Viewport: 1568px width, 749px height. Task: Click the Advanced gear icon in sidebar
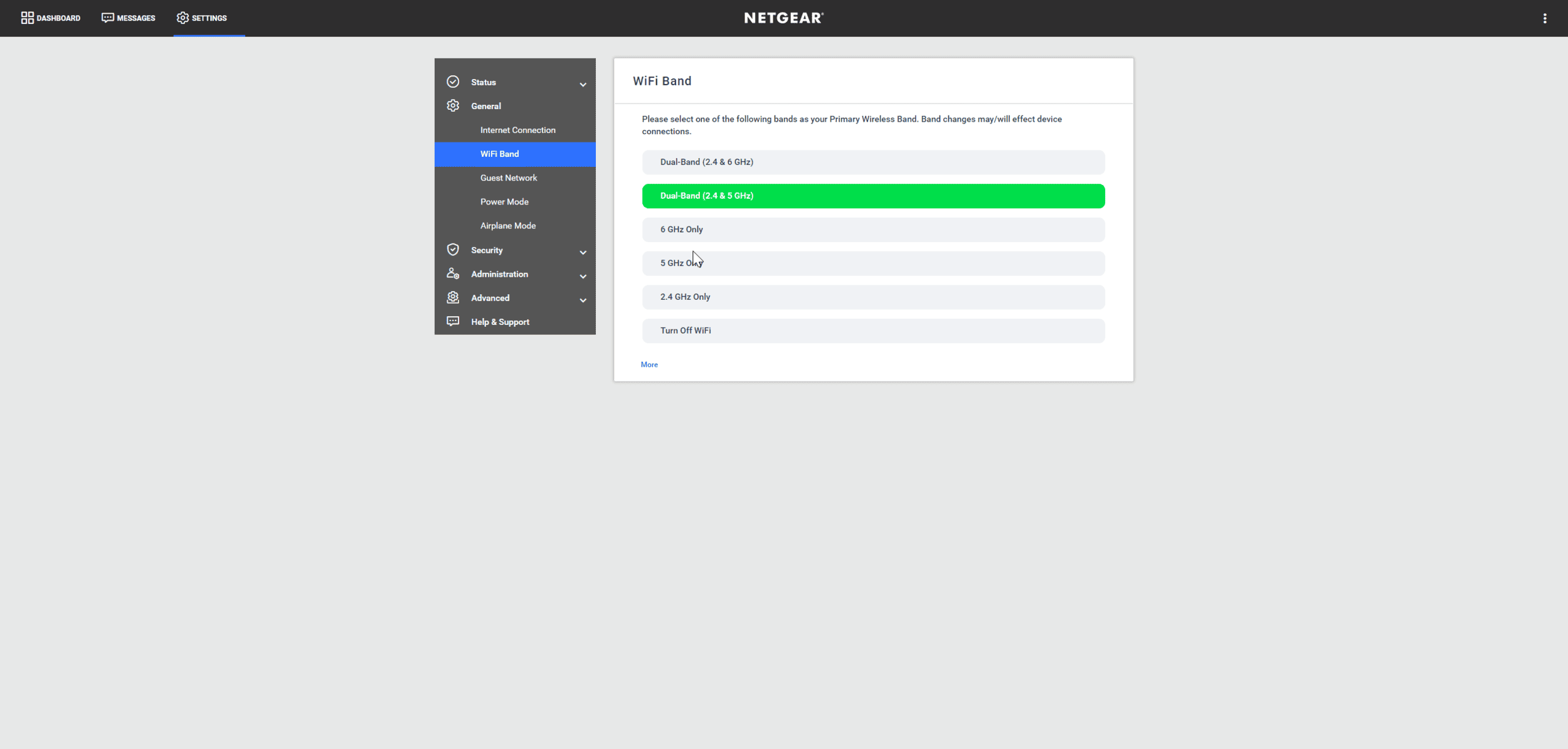point(453,297)
